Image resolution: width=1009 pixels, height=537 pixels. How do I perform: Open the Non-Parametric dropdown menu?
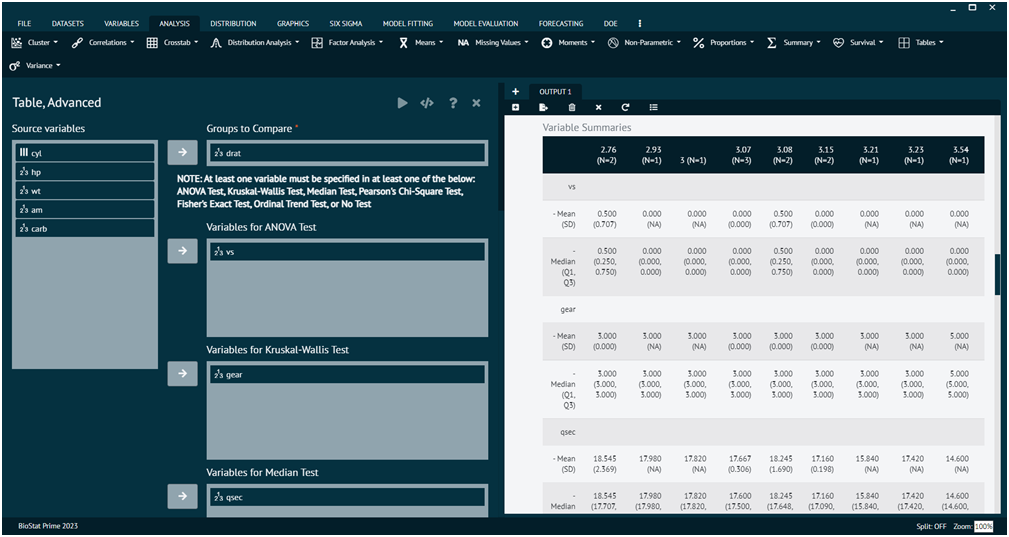644,42
